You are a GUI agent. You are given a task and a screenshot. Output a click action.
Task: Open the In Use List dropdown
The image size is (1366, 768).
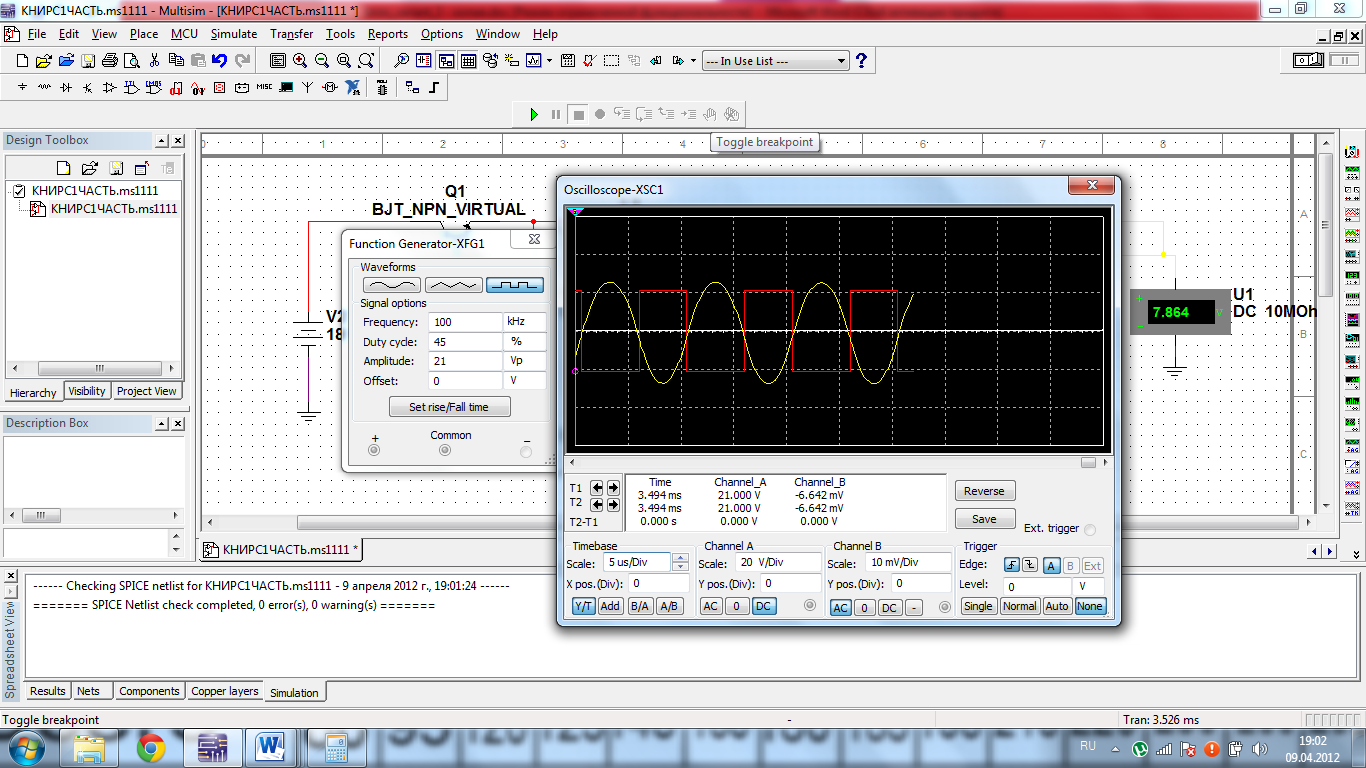[842, 61]
